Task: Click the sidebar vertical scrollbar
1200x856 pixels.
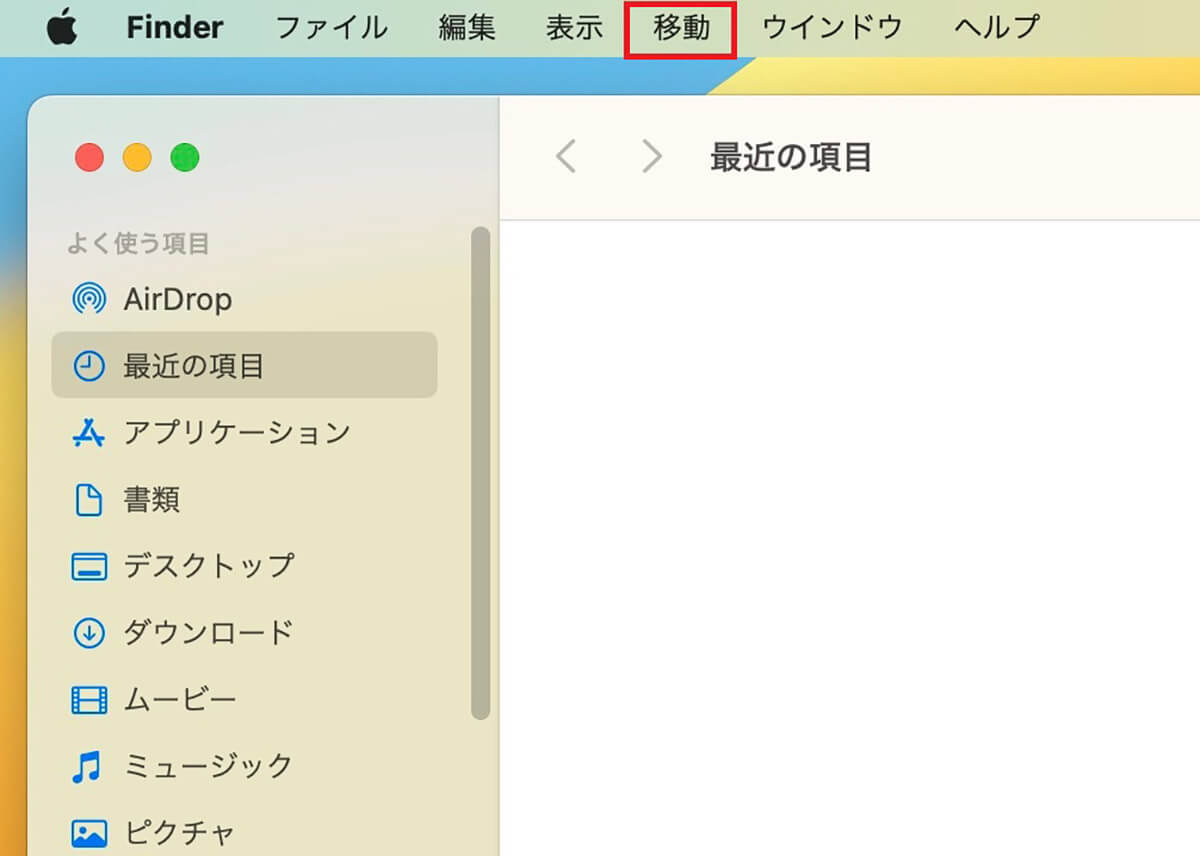Action: click(481, 473)
